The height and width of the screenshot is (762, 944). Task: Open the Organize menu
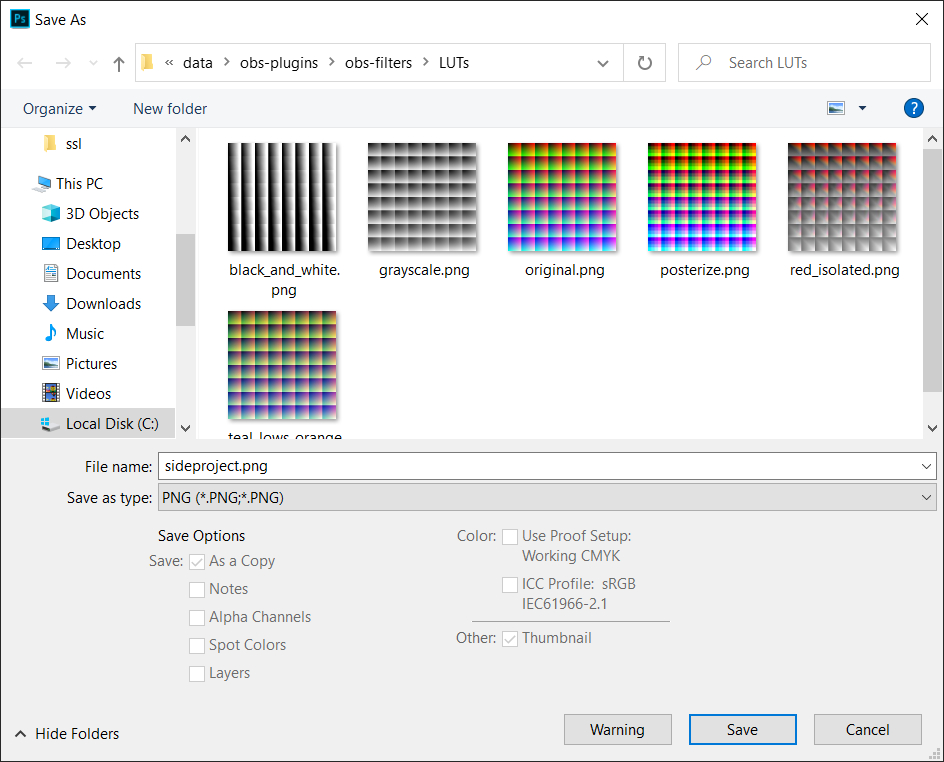coord(59,108)
